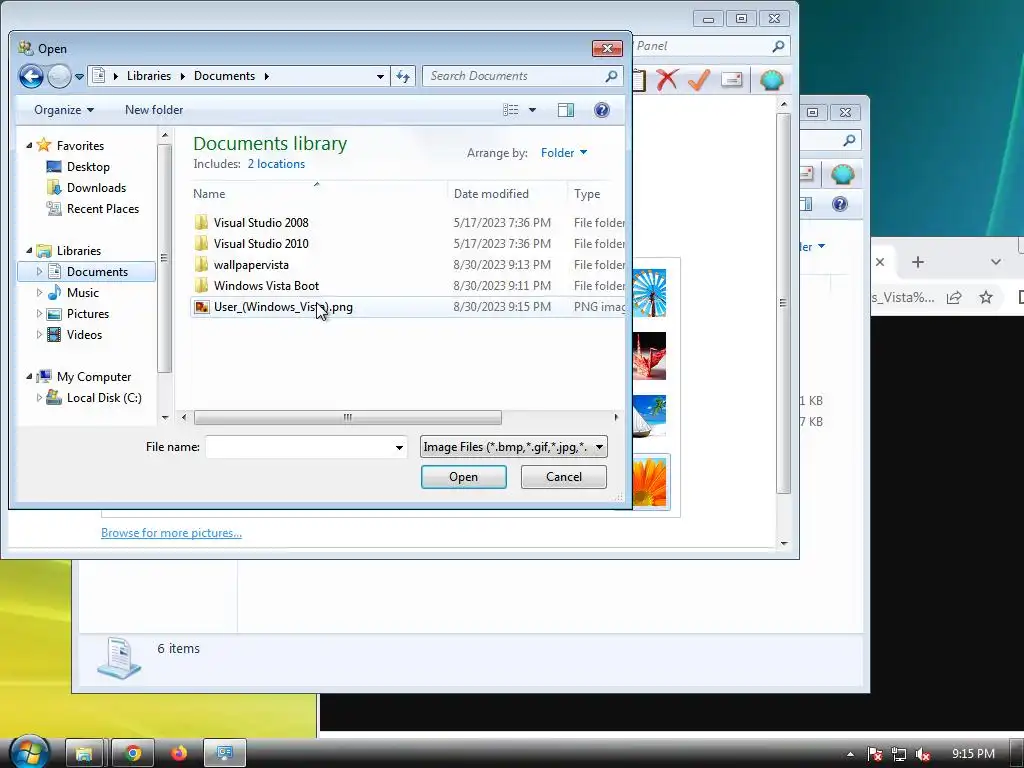1024x768 pixels.
Task: Choose the orange flower account picture
Action: point(649,482)
